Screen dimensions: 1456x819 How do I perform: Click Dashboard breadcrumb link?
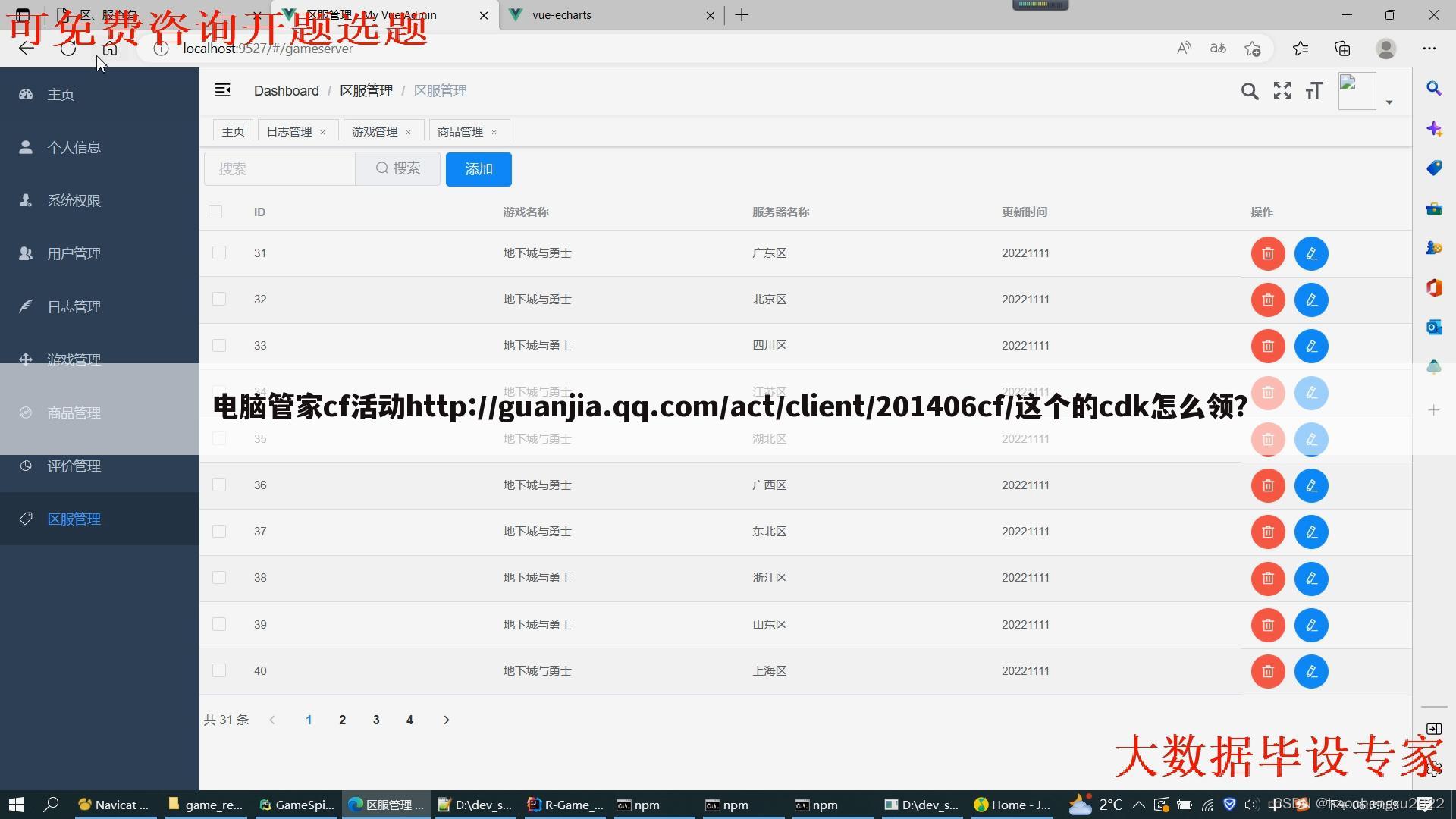(x=286, y=90)
